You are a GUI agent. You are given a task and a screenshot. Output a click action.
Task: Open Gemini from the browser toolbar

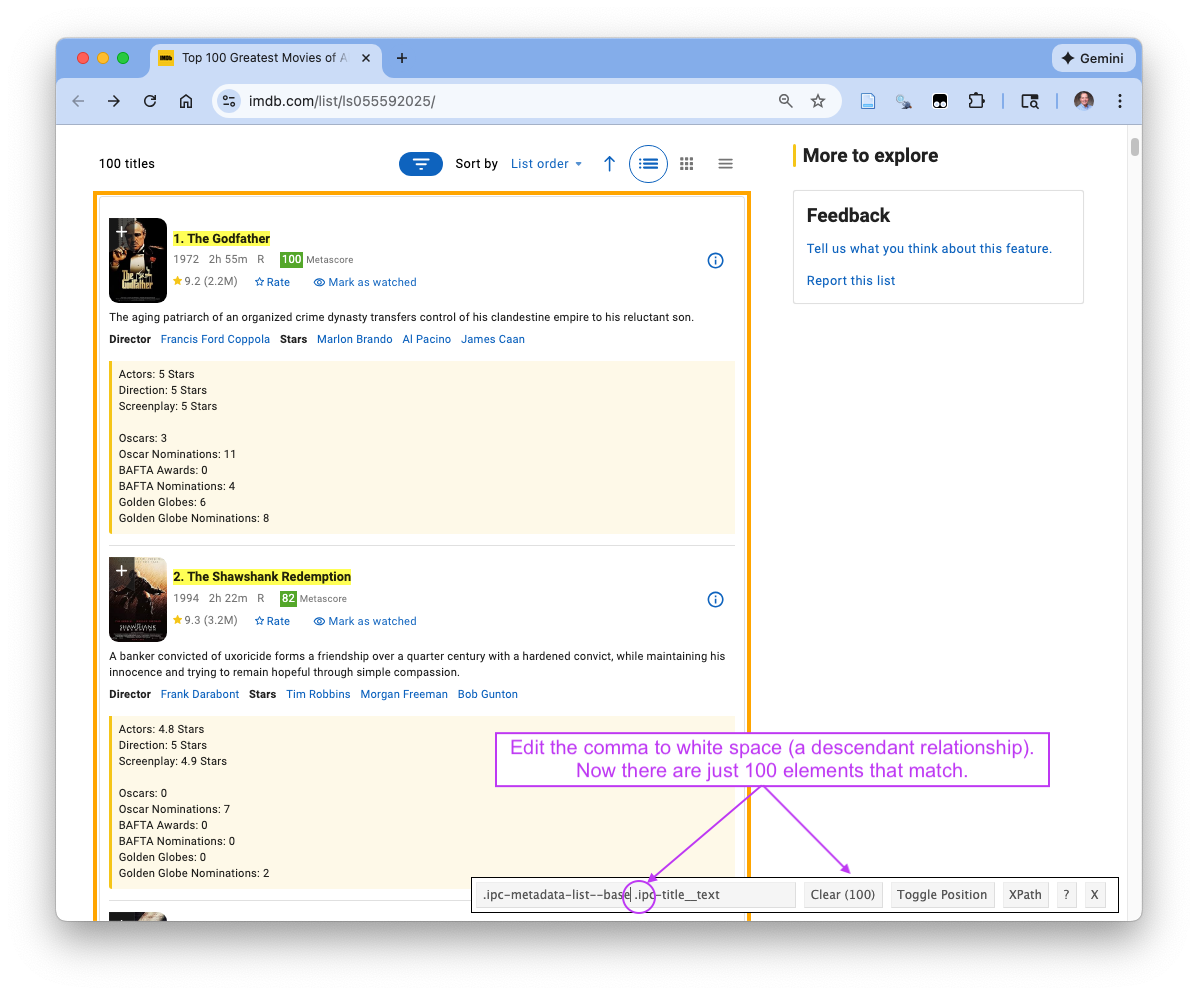click(x=1094, y=57)
